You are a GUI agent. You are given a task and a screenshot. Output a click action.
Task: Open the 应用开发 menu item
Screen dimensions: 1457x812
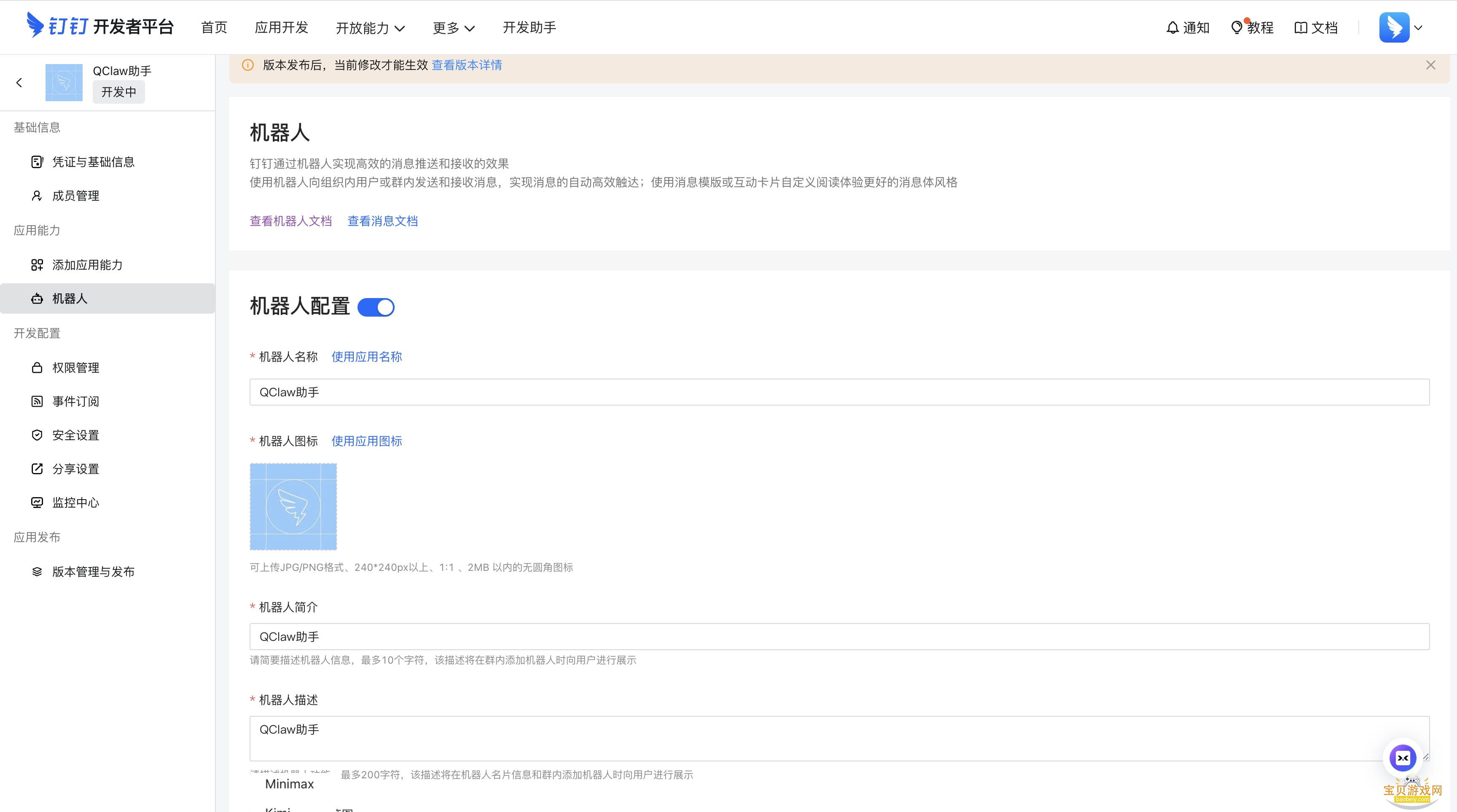pos(281,27)
